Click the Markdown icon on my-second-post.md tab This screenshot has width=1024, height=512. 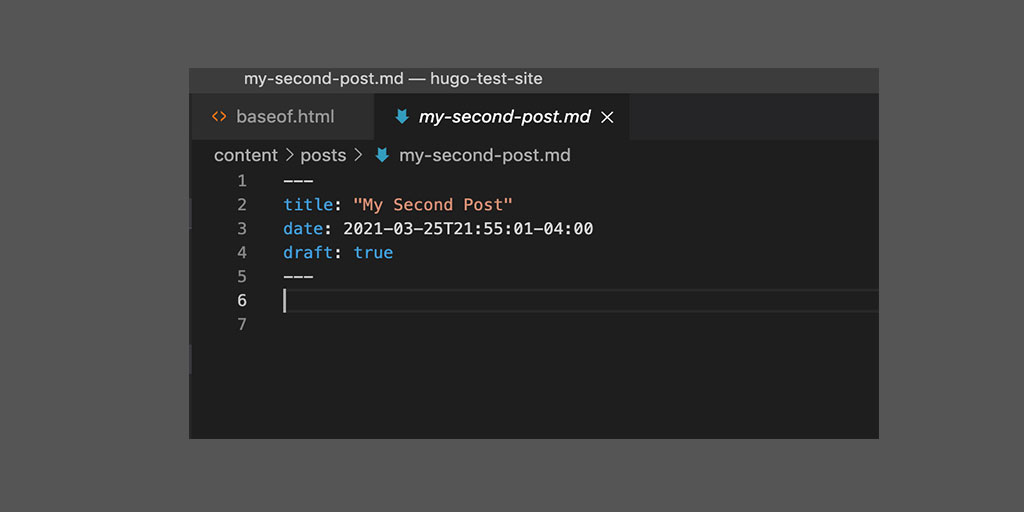tap(402, 117)
